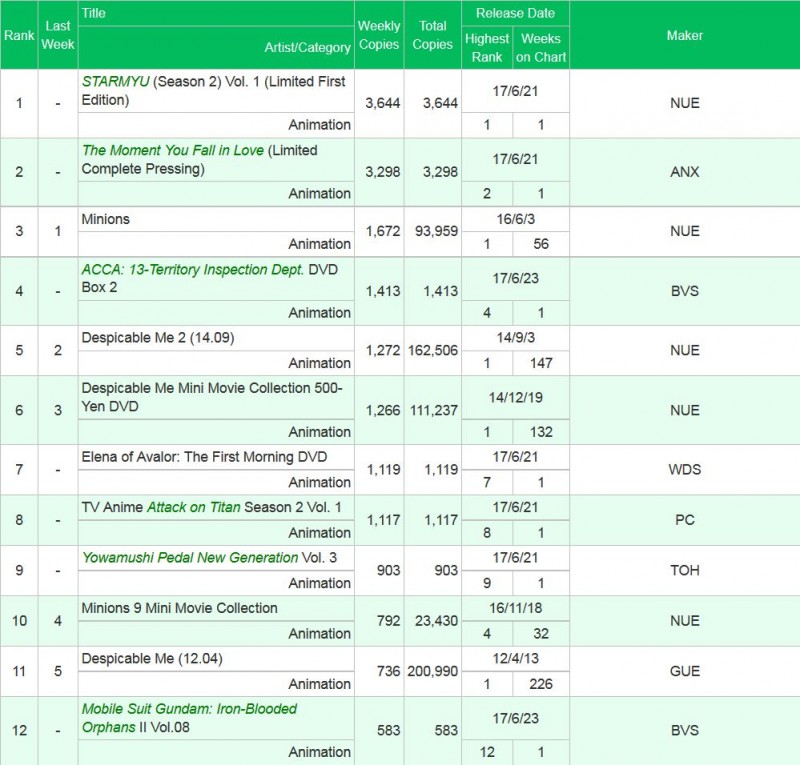Image resolution: width=800 pixels, height=765 pixels.
Task: Select Elena of Avalor: The First Morning DVD
Action: [204, 457]
